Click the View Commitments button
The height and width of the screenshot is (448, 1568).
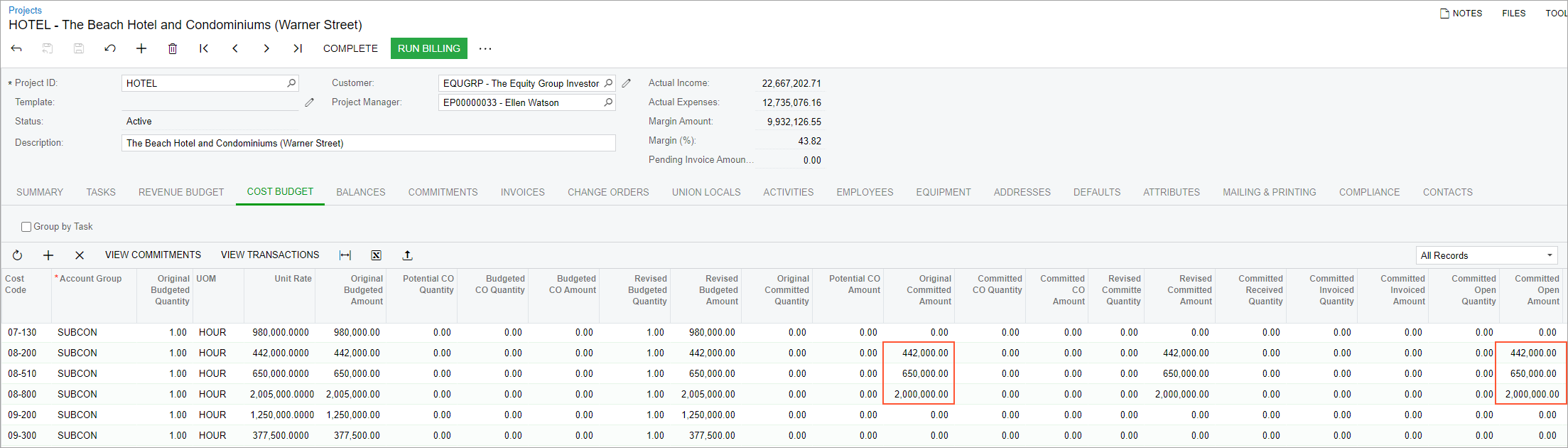click(x=153, y=255)
